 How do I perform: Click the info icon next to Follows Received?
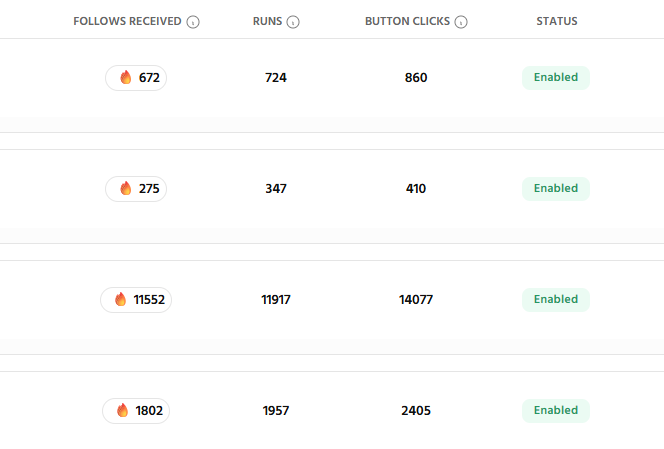pyautogui.click(x=193, y=22)
